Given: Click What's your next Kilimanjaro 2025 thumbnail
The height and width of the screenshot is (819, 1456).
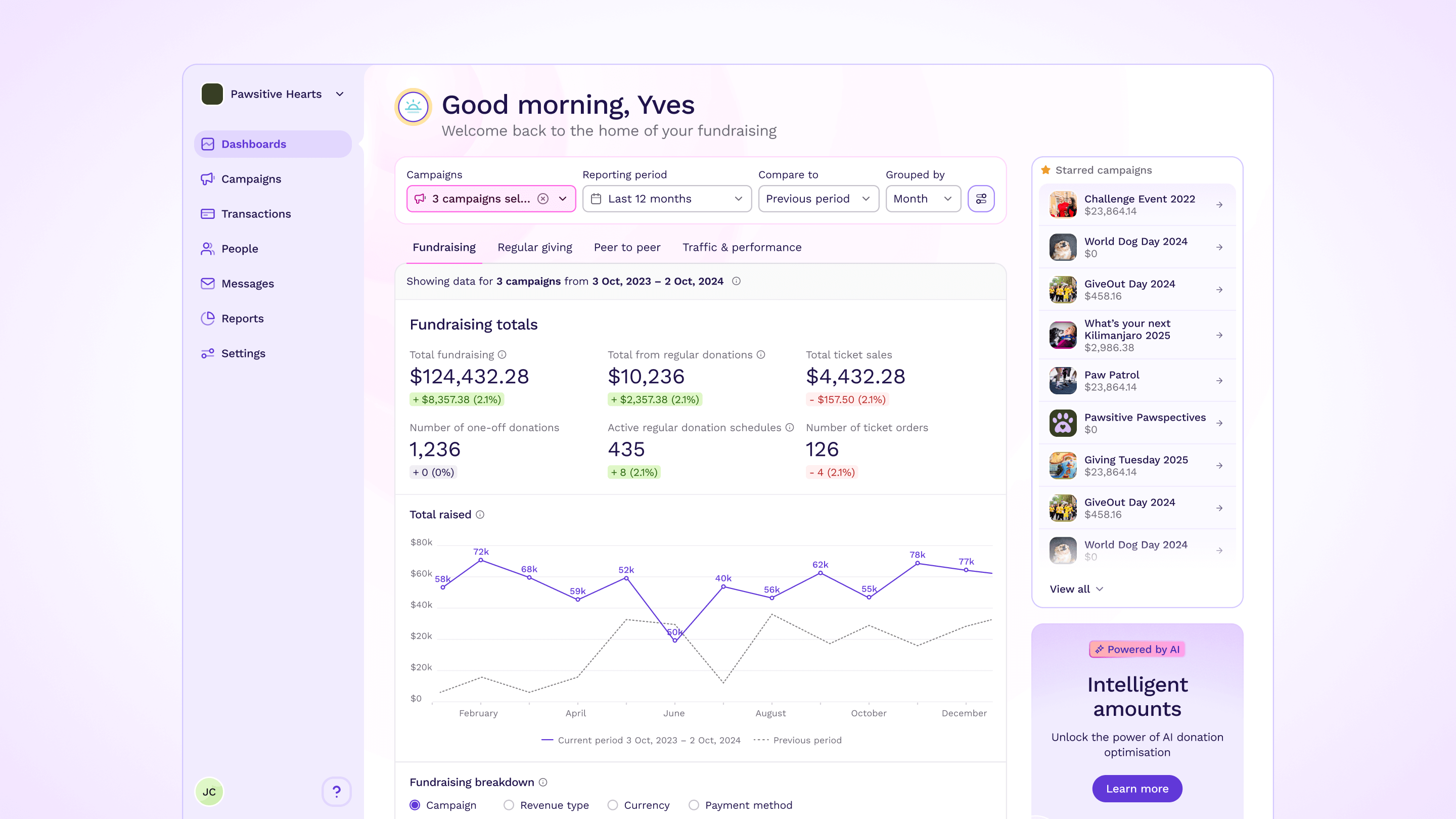Looking at the screenshot, I should [x=1063, y=336].
